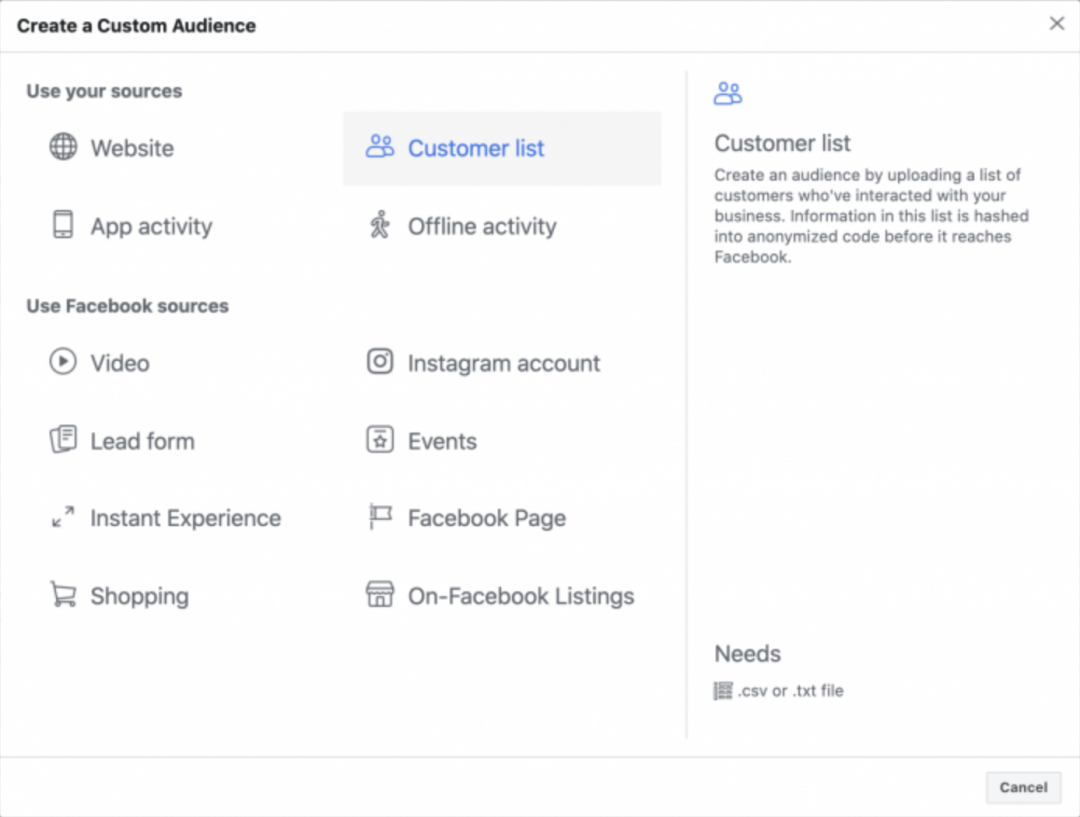This screenshot has height=817, width=1080.
Task: Click the Customer list description paragraph
Action: point(870,216)
